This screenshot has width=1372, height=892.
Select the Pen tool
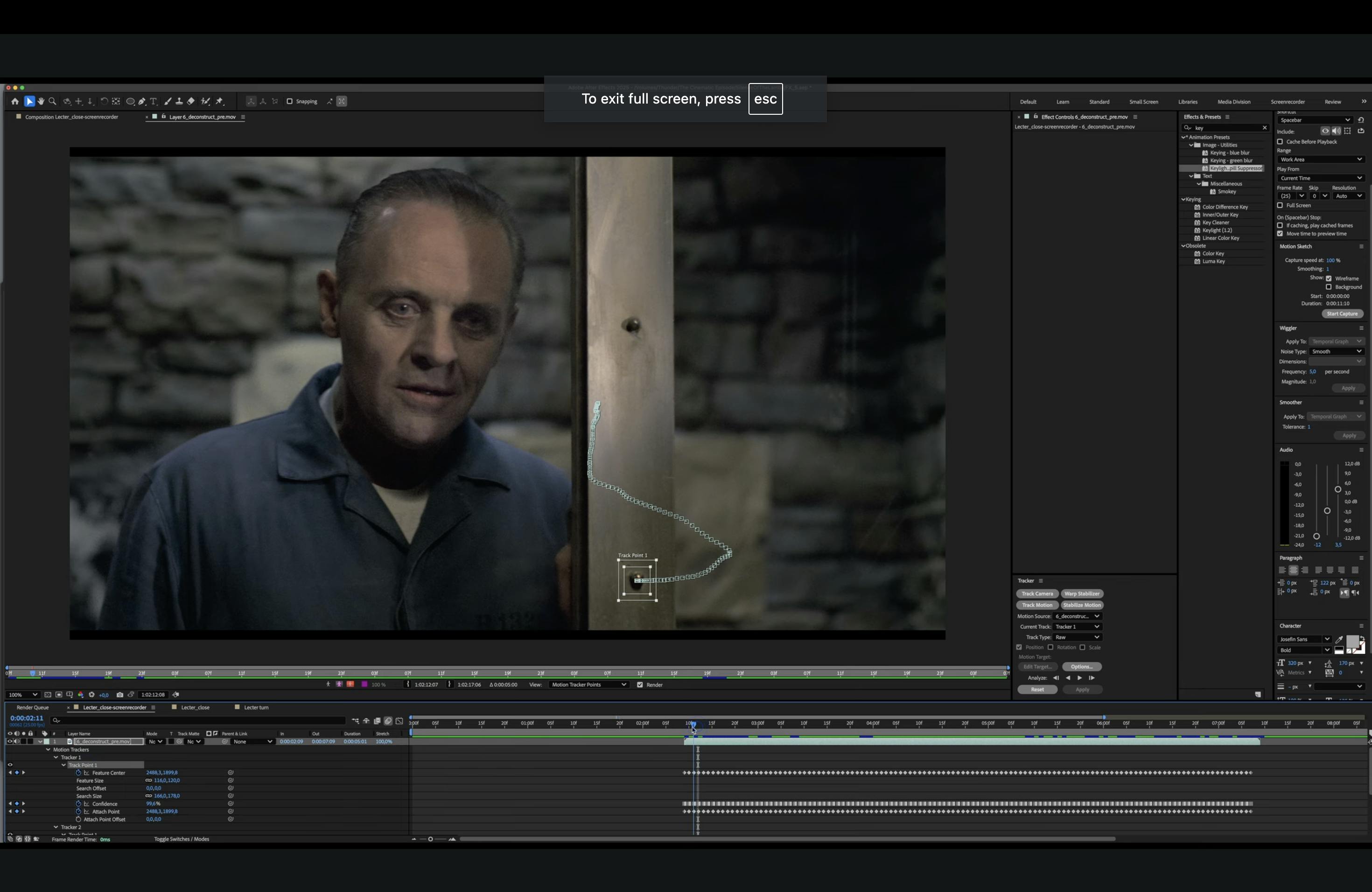coord(142,101)
